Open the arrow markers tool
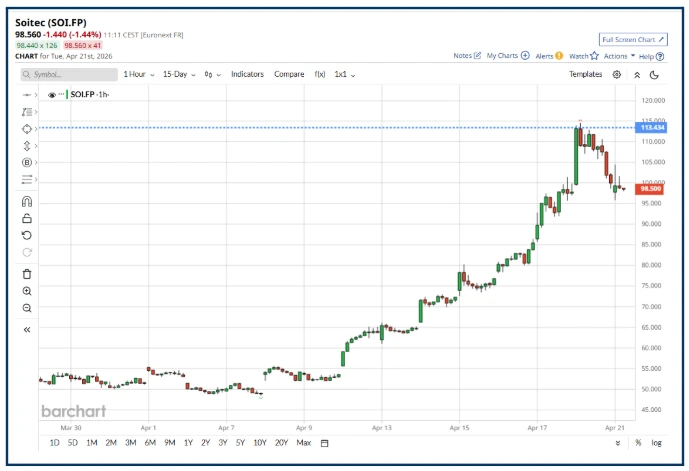This screenshot has height=471, width=689. (x=27, y=145)
